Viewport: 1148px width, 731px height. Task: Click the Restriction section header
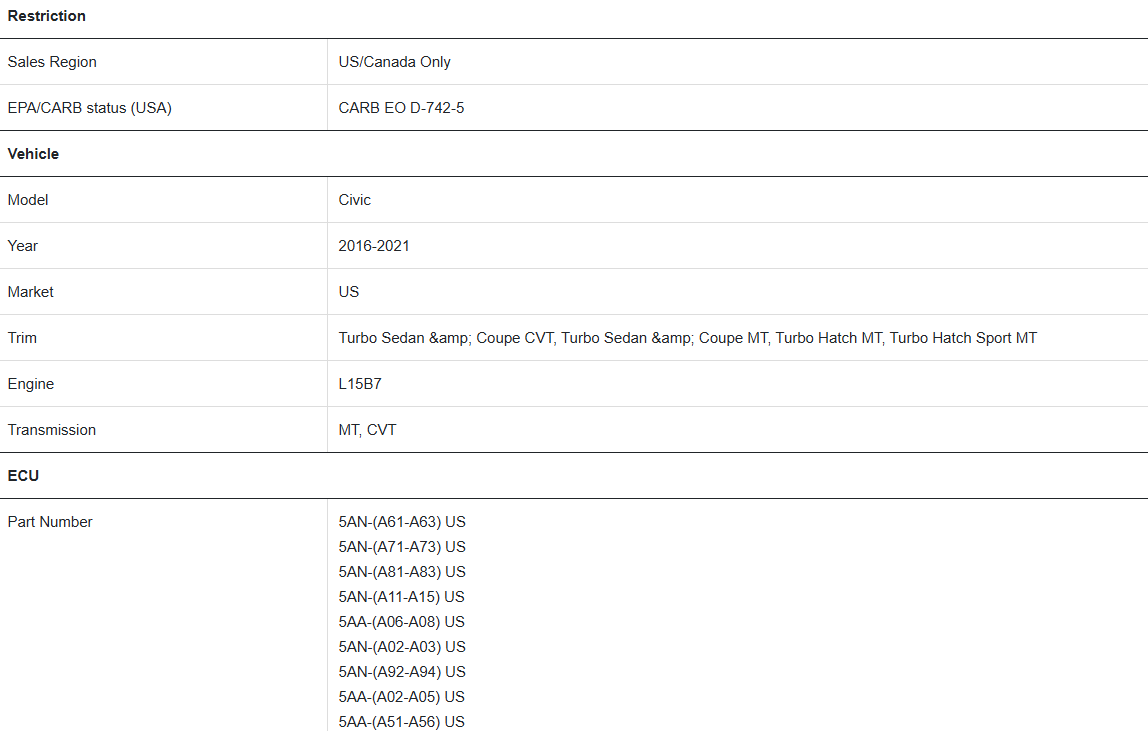tap(46, 16)
